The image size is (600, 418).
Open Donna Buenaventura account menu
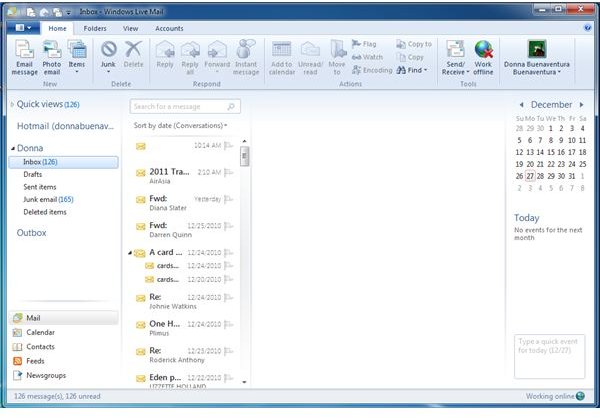point(536,58)
